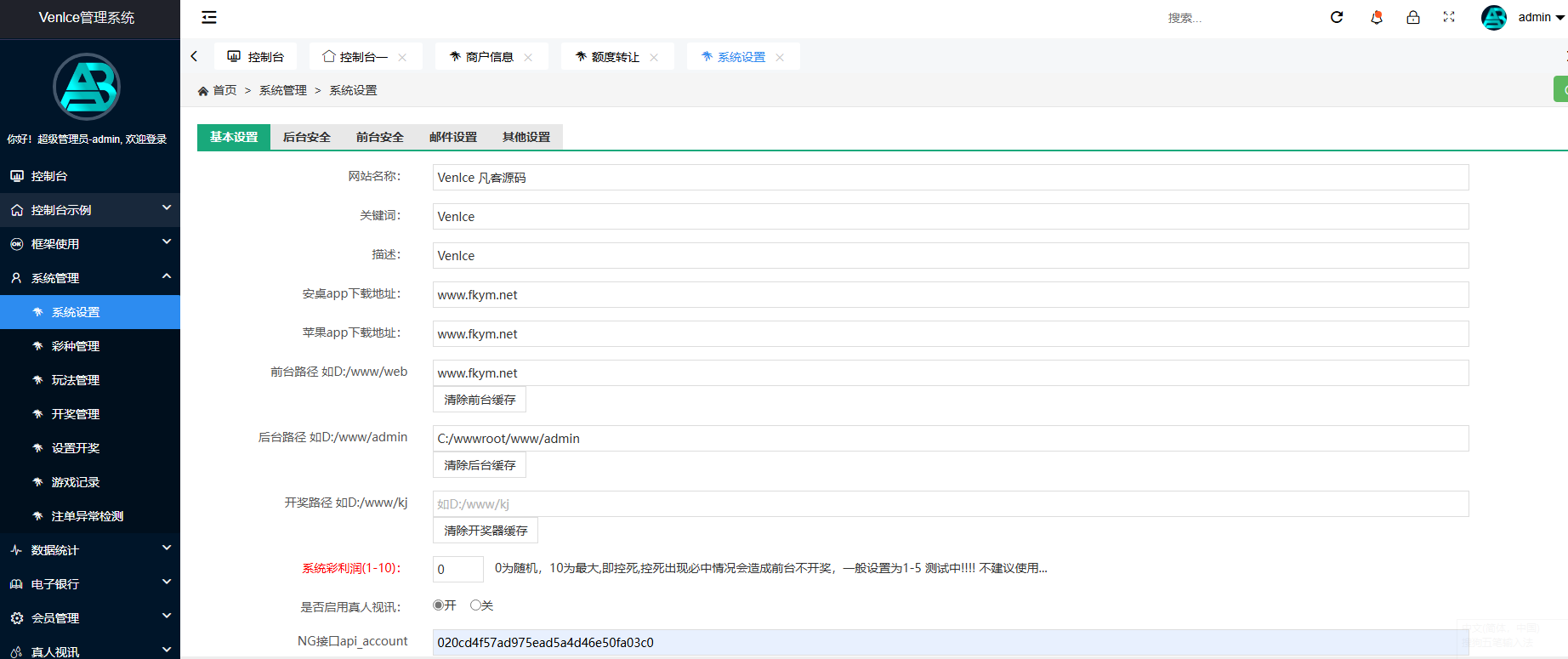Expand the 数据统计 sidebar menu
Screen dimensions: 1568x659
(x=89, y=550)
